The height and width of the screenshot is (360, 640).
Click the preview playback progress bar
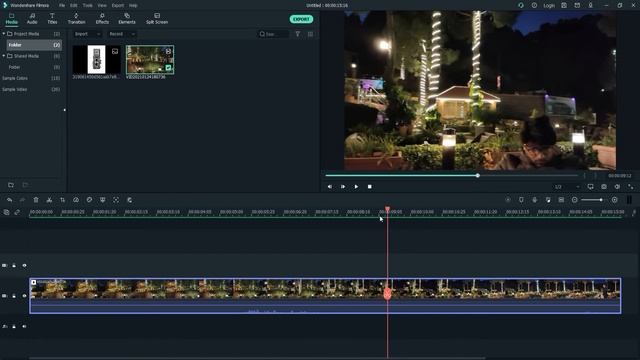(451, 176)
